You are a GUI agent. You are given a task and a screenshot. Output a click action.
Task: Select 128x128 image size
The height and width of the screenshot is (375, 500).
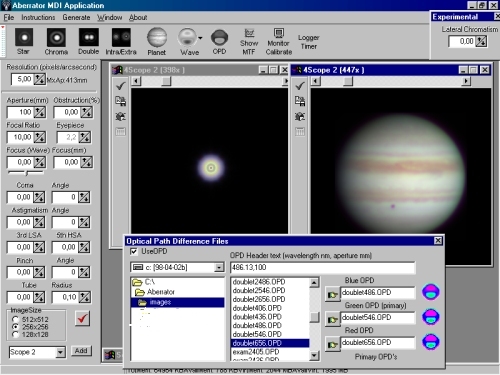15,334
